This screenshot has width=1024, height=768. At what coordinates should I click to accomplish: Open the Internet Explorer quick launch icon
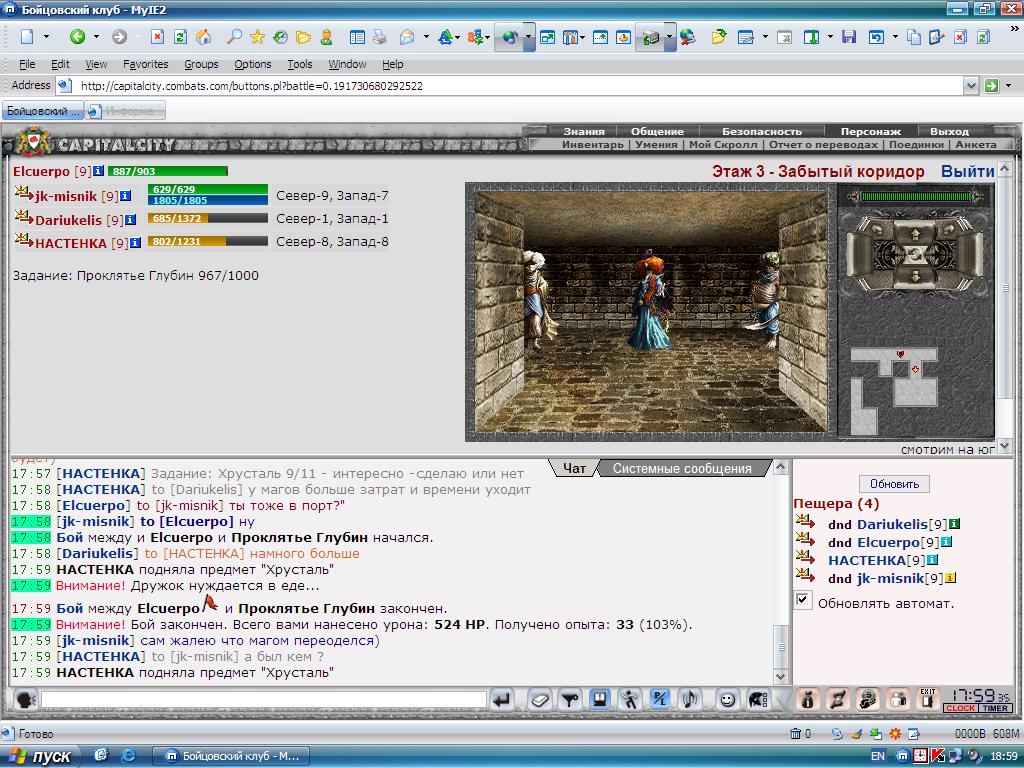[x=129, y=755]
